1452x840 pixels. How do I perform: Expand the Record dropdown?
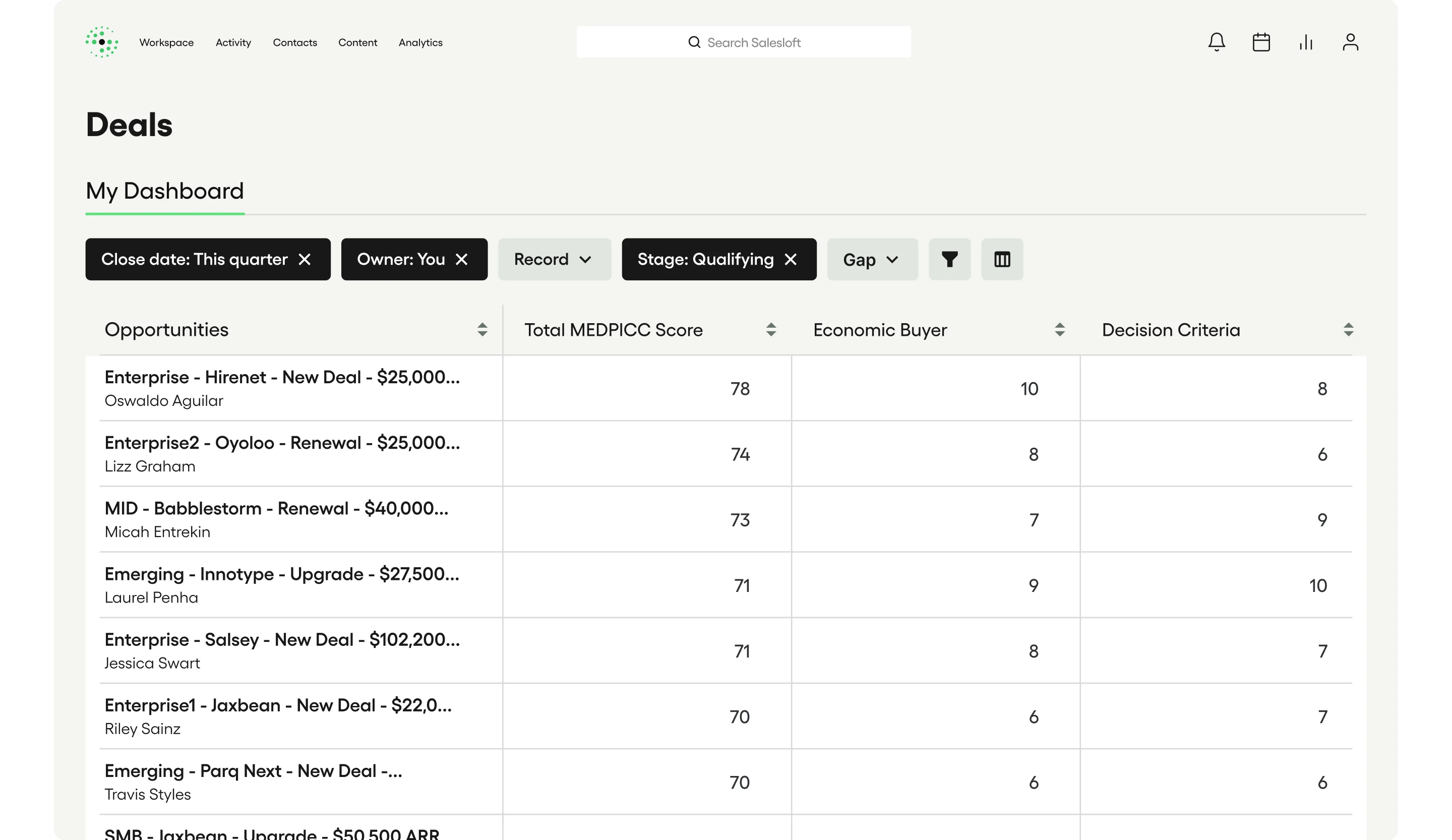click(554, 259)
